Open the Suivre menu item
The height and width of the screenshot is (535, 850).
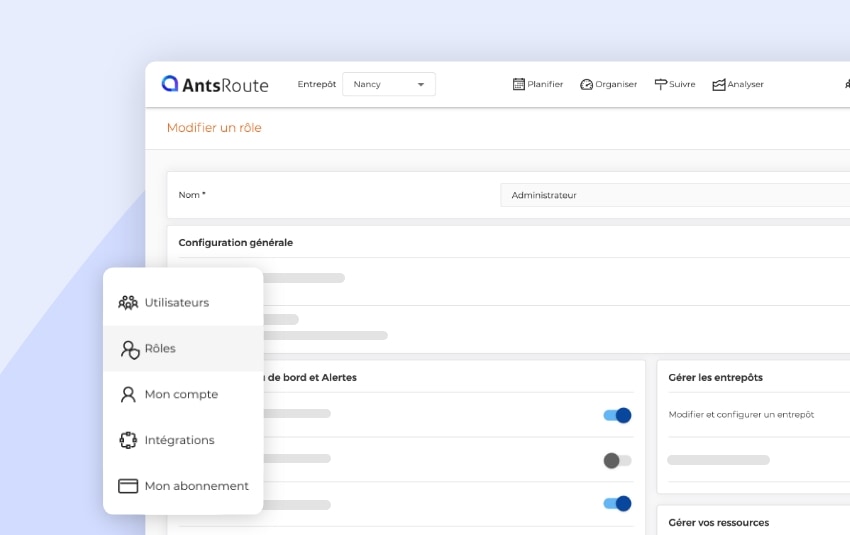(x=682, y=84)
